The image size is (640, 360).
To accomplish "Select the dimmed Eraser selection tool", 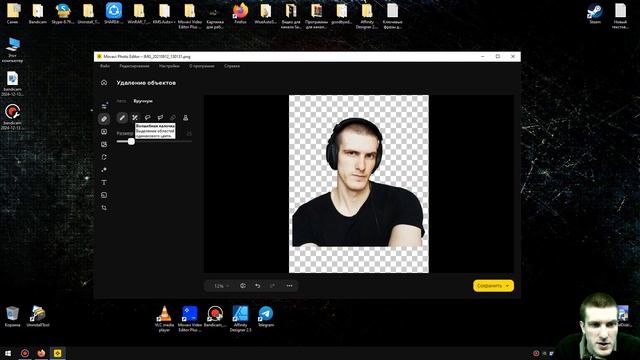I will tap(173, 118).
